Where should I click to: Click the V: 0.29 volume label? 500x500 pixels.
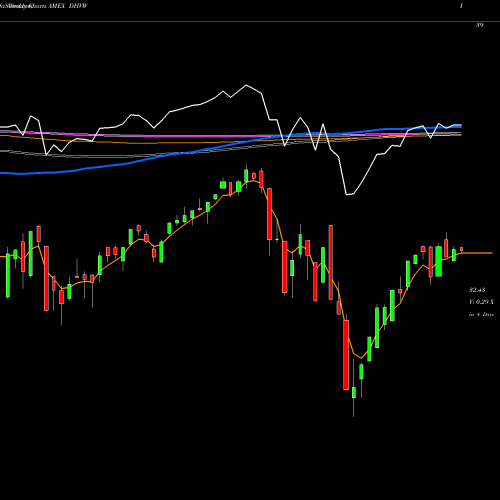point(481,302)
